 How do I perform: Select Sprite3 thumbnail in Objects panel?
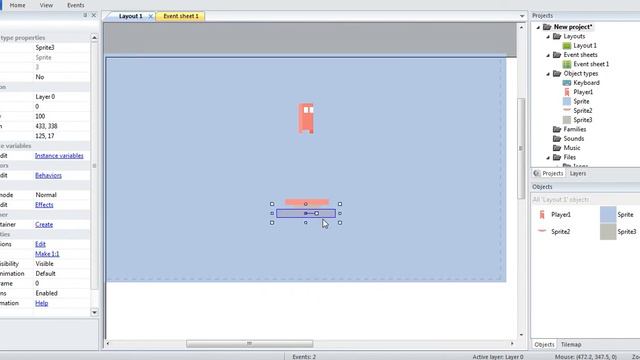coord(608,232)
